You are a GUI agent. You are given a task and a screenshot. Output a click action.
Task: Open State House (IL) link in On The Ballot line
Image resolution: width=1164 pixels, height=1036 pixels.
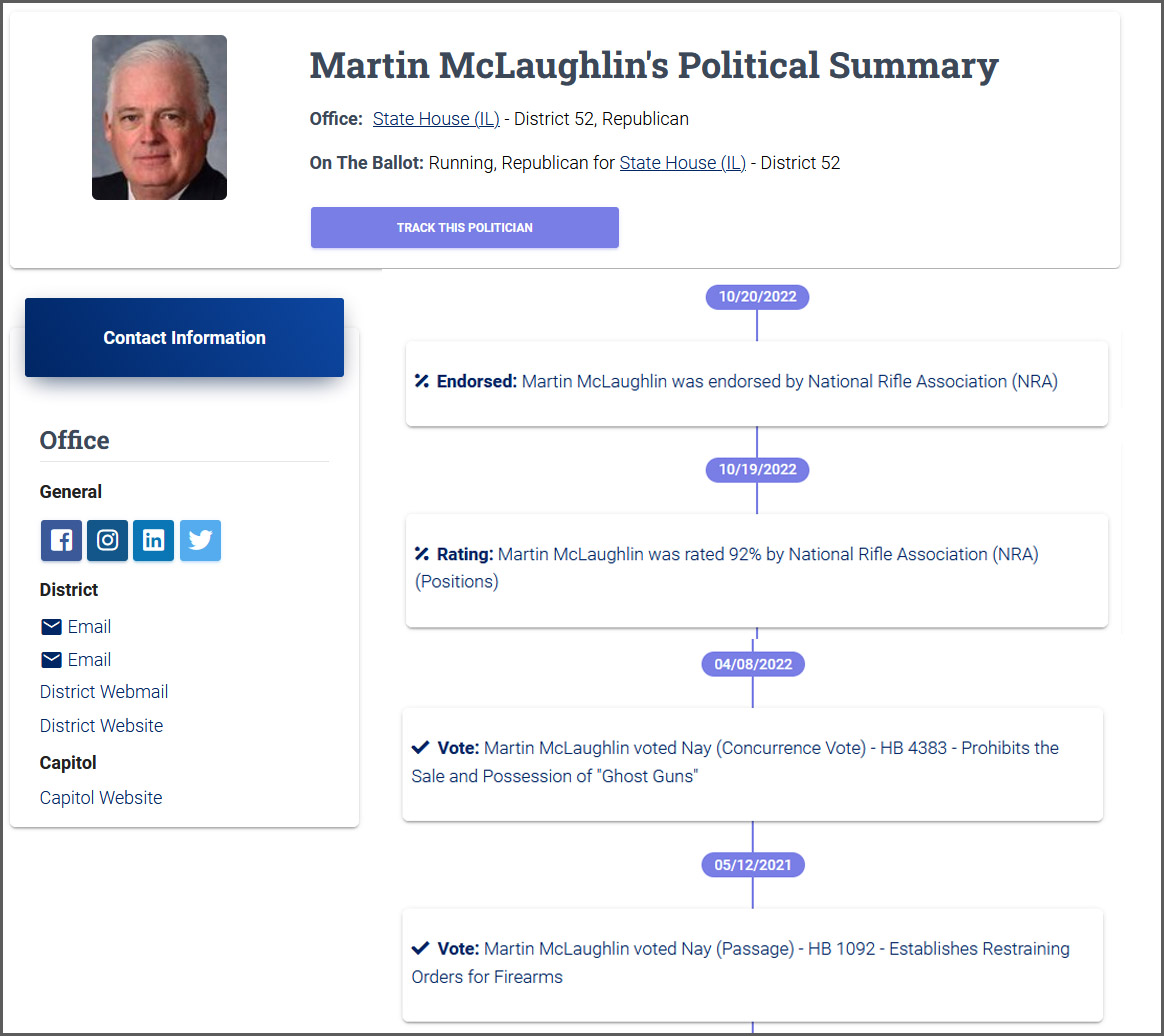point(682,163)
